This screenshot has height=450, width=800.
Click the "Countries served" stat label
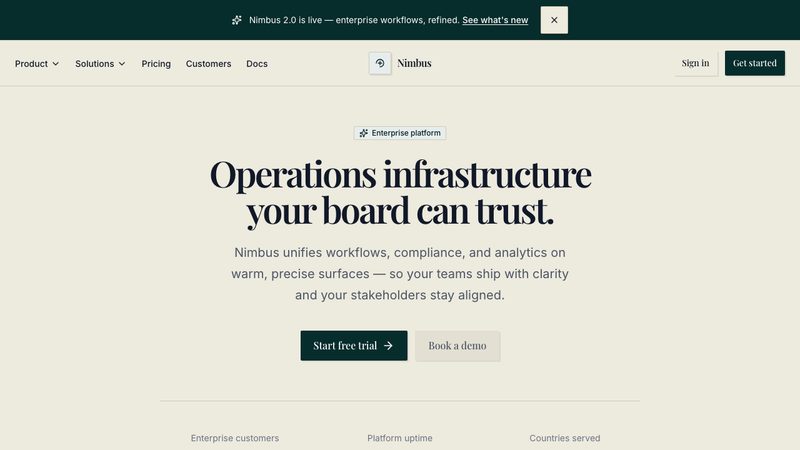click(x=565, y=438)
